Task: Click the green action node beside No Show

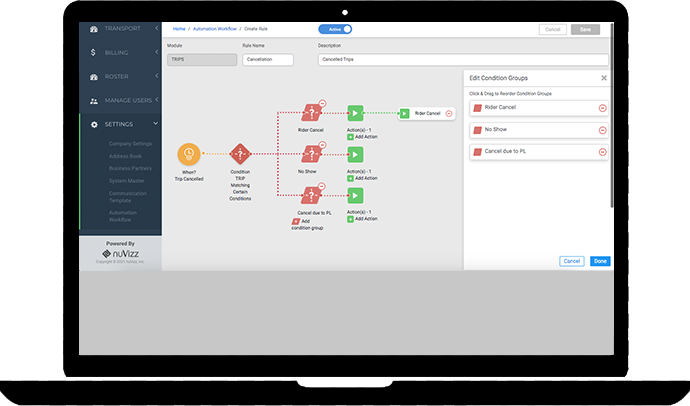Action: tap(355, 154)
